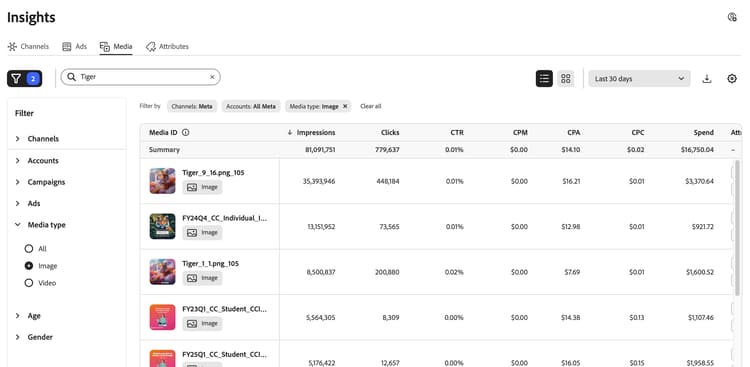This screenshot has width=750, height=367.
Task: Select the Image media type radio
Action: pyautogui.click(x=29, y=266)
